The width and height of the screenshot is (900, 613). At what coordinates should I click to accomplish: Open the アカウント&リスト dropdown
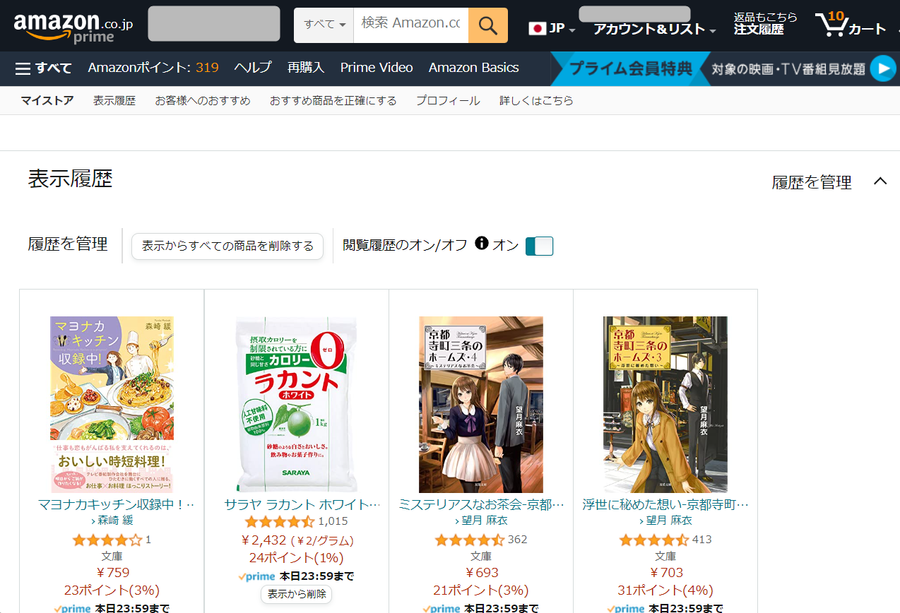coord(654,29)
